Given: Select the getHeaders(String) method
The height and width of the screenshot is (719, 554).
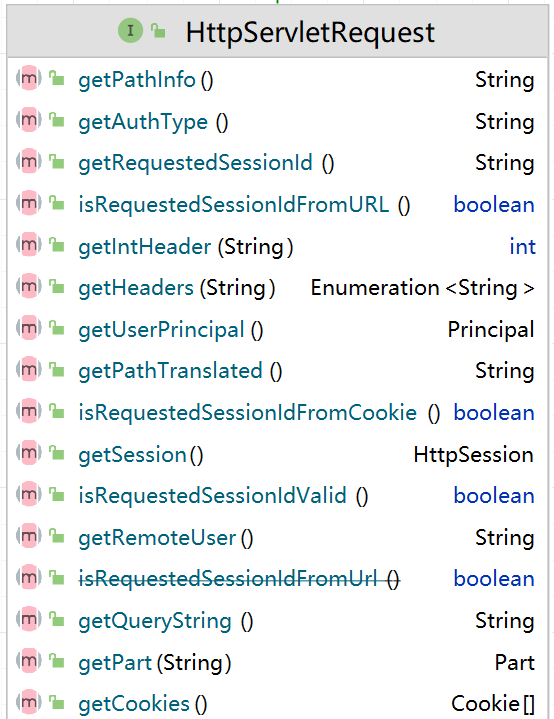Looking at the screenshot, I should (177, 288).
